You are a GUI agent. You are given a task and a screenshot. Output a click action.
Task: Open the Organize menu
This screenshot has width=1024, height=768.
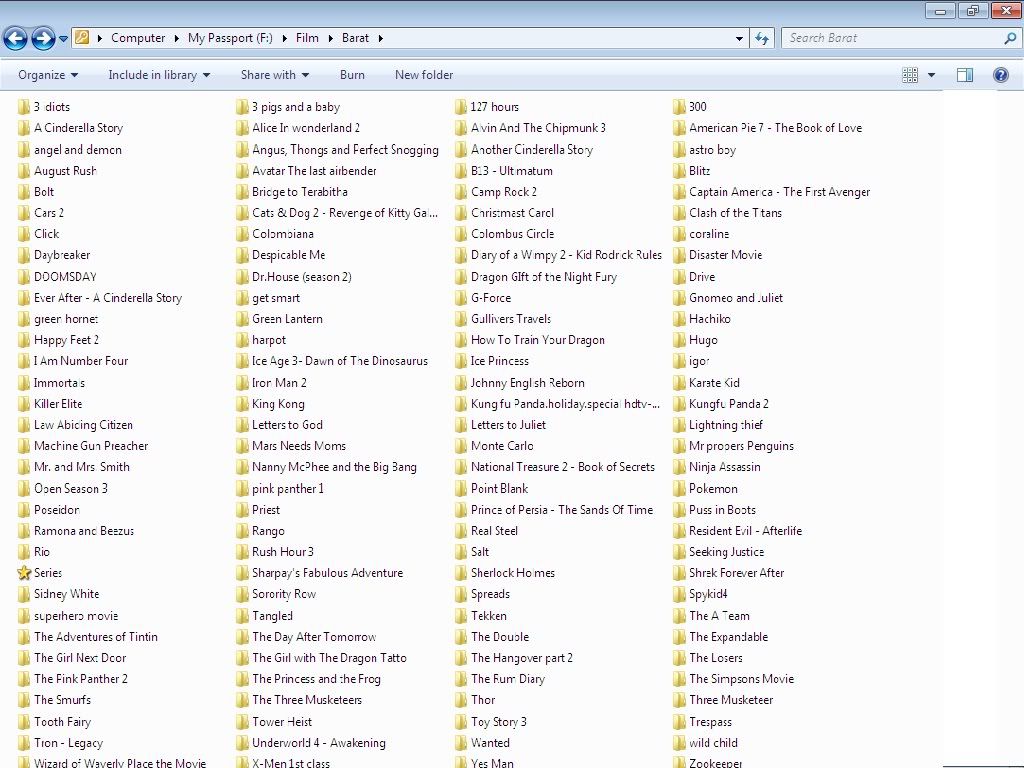point(48,75)
